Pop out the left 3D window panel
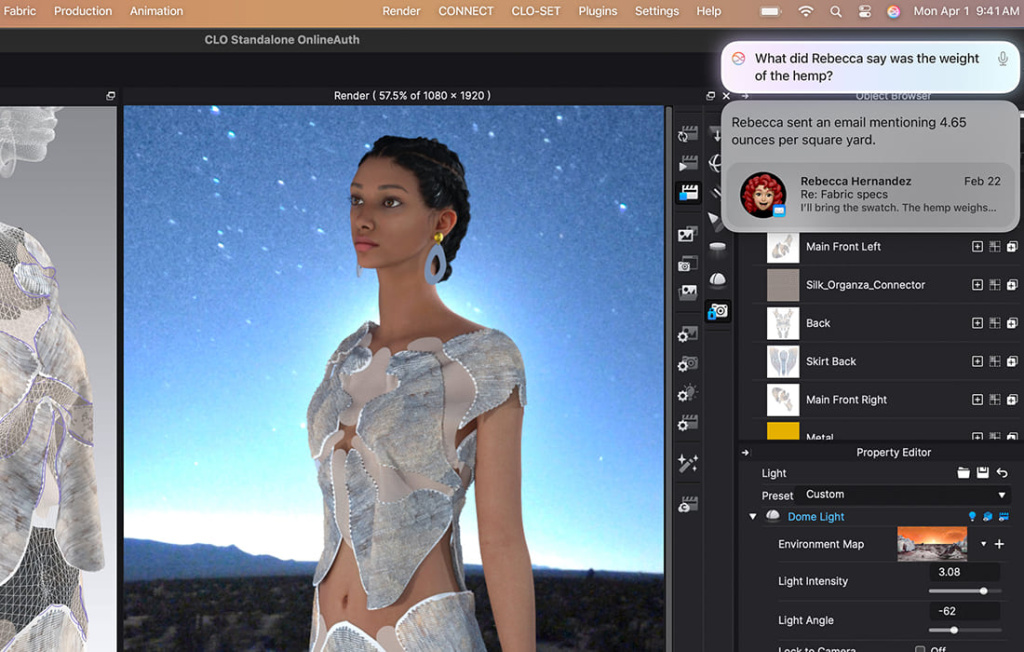Screen dimensions: 1024x652 pyautogui.click(x=110, y=95)
